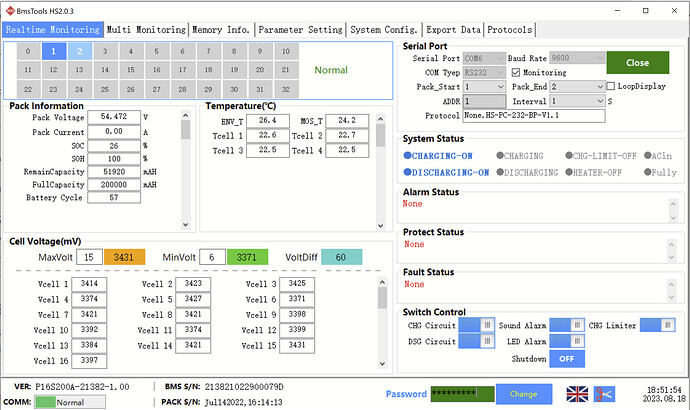Select pack number 16
690x410 pixels.
point(157,70)
